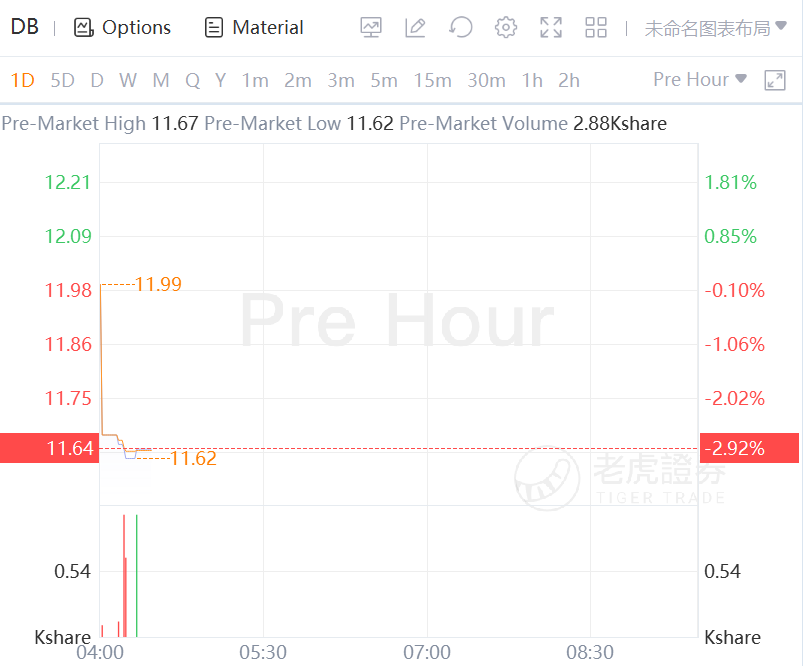Screen dimensions: 803x666
Task: Select the 30m interval button
Action: 486,80
